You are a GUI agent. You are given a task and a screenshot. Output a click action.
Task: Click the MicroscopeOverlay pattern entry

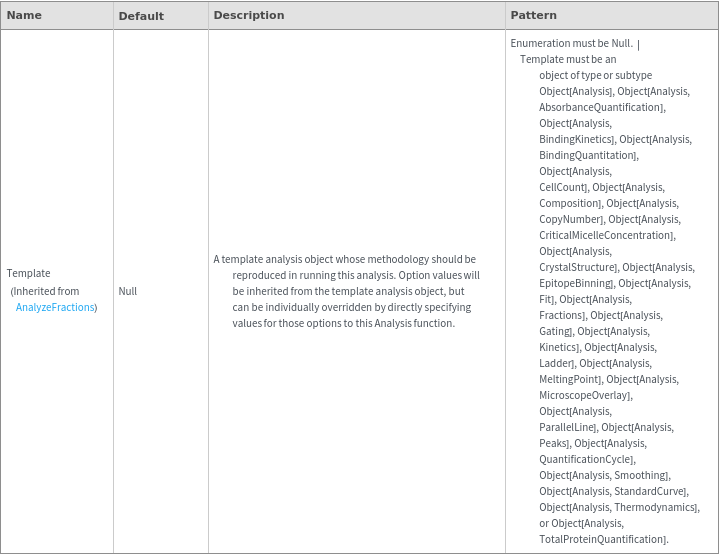point(585,395)
